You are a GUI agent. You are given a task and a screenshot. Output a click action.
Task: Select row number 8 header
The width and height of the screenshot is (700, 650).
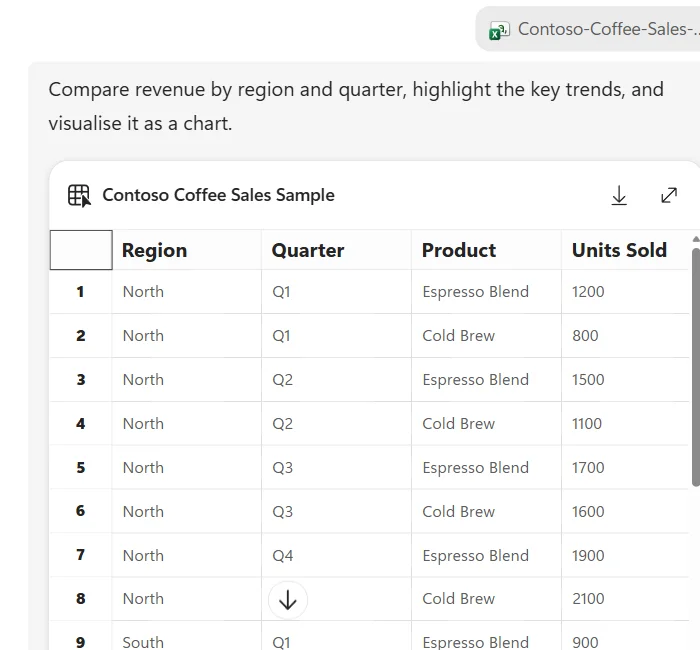[x=81, y=599]
